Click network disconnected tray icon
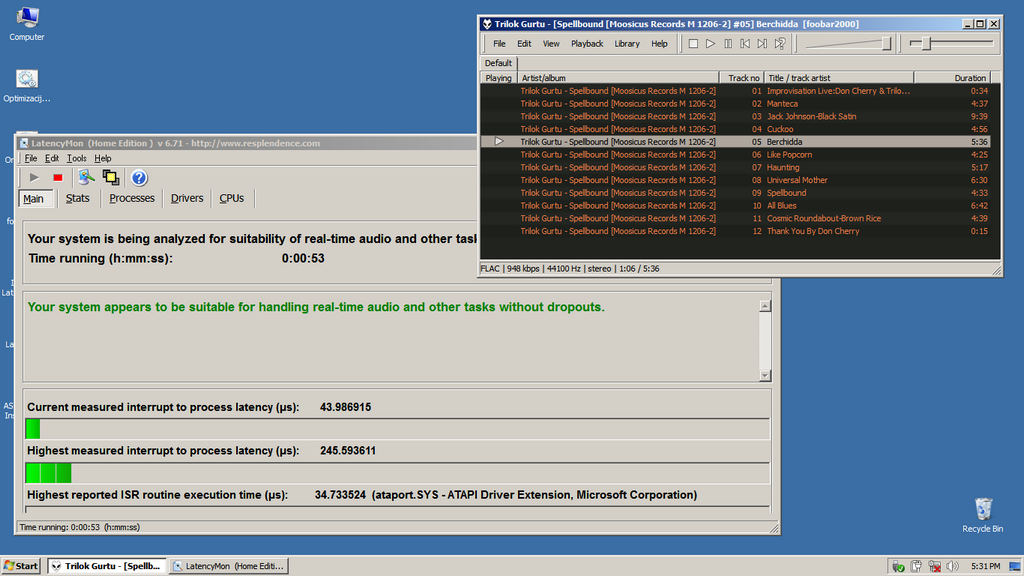The width and height of the screenshot is (1024, 576). (x=935, y=566)
